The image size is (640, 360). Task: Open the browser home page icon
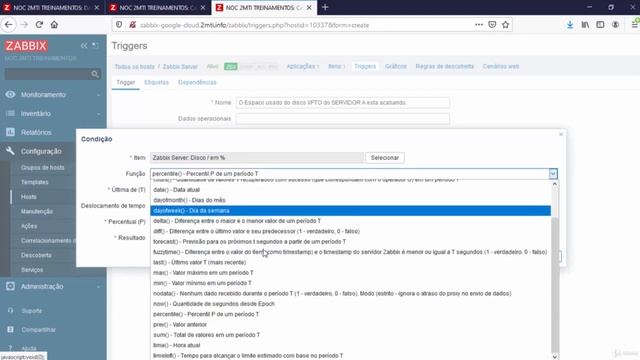click(x=54, y=24)
